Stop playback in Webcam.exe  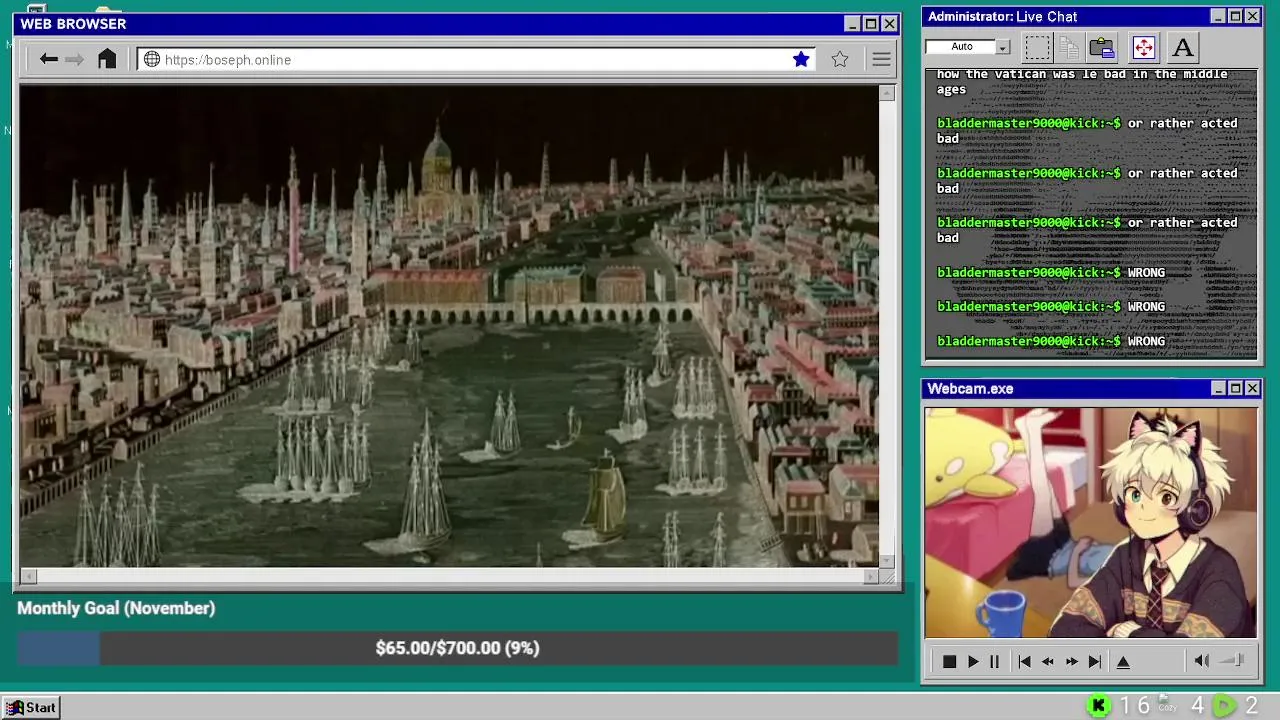tap(949, 661)
